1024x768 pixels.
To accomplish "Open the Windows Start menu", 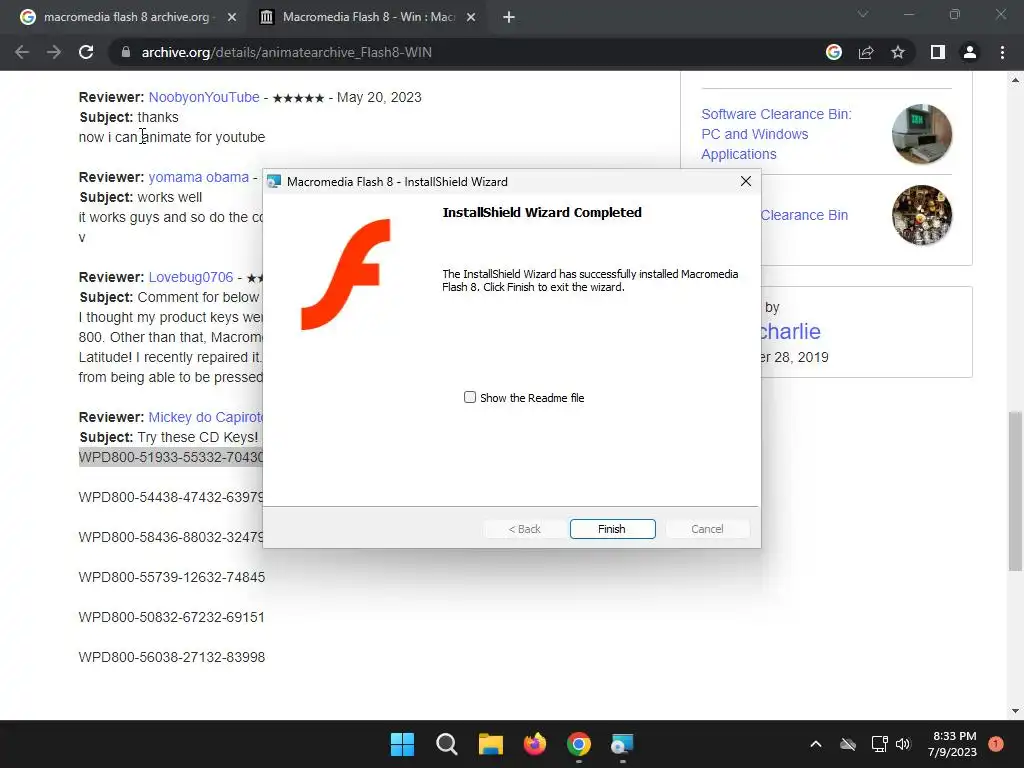I will click(x=402, y=744).
